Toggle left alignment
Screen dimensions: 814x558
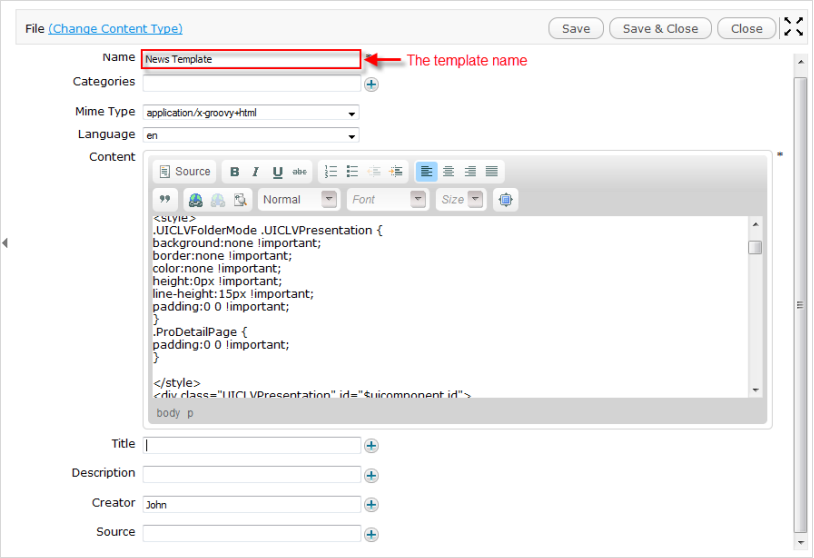(427, 172)
